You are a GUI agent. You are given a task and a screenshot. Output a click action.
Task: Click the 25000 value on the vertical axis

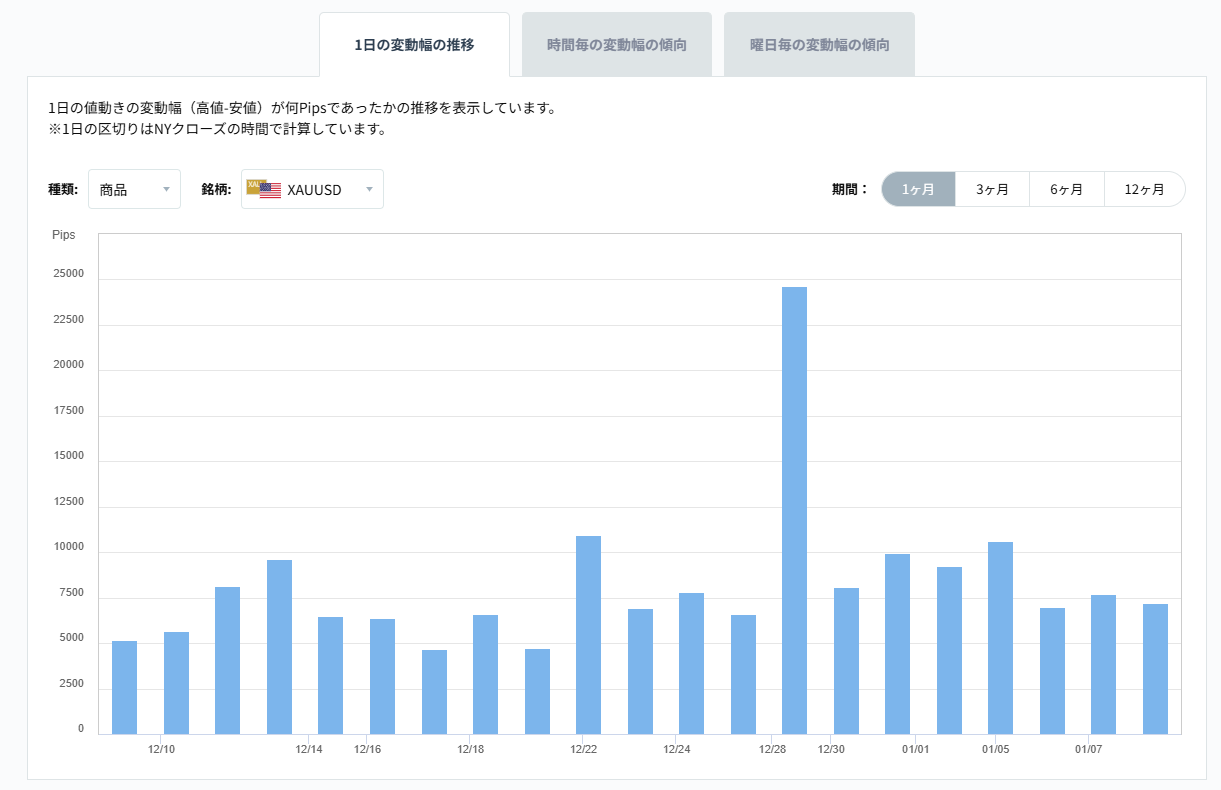coord(70,273)
